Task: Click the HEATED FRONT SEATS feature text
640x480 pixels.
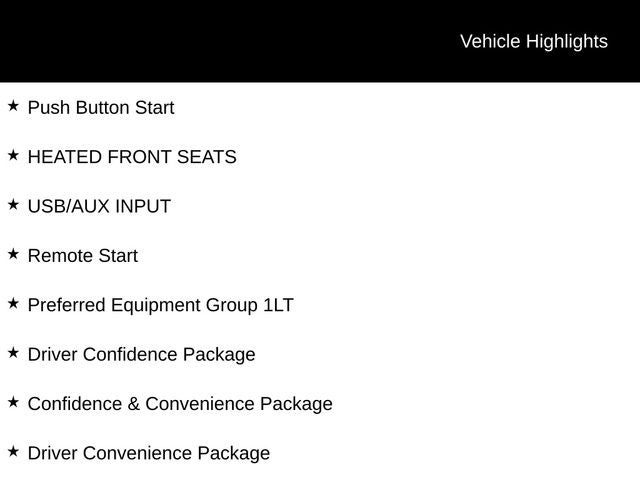Action: pos(132,157)
